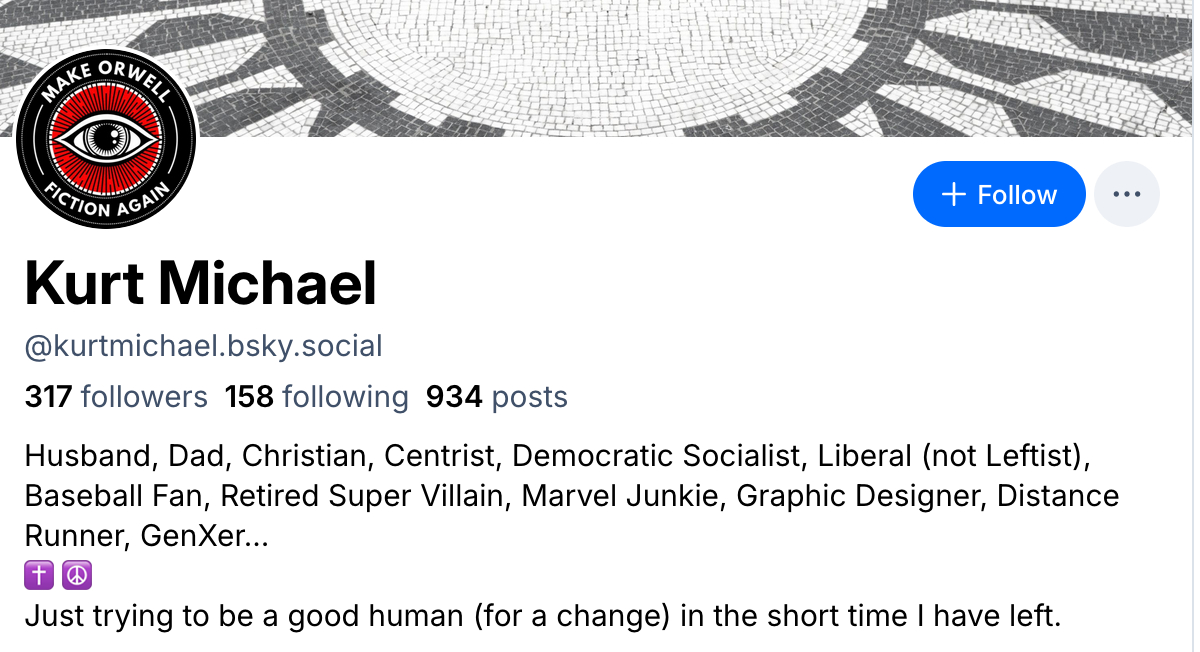The image size is (1200, 652).
Task: Follow Kurt Michael's account
Action: point(998,194)
